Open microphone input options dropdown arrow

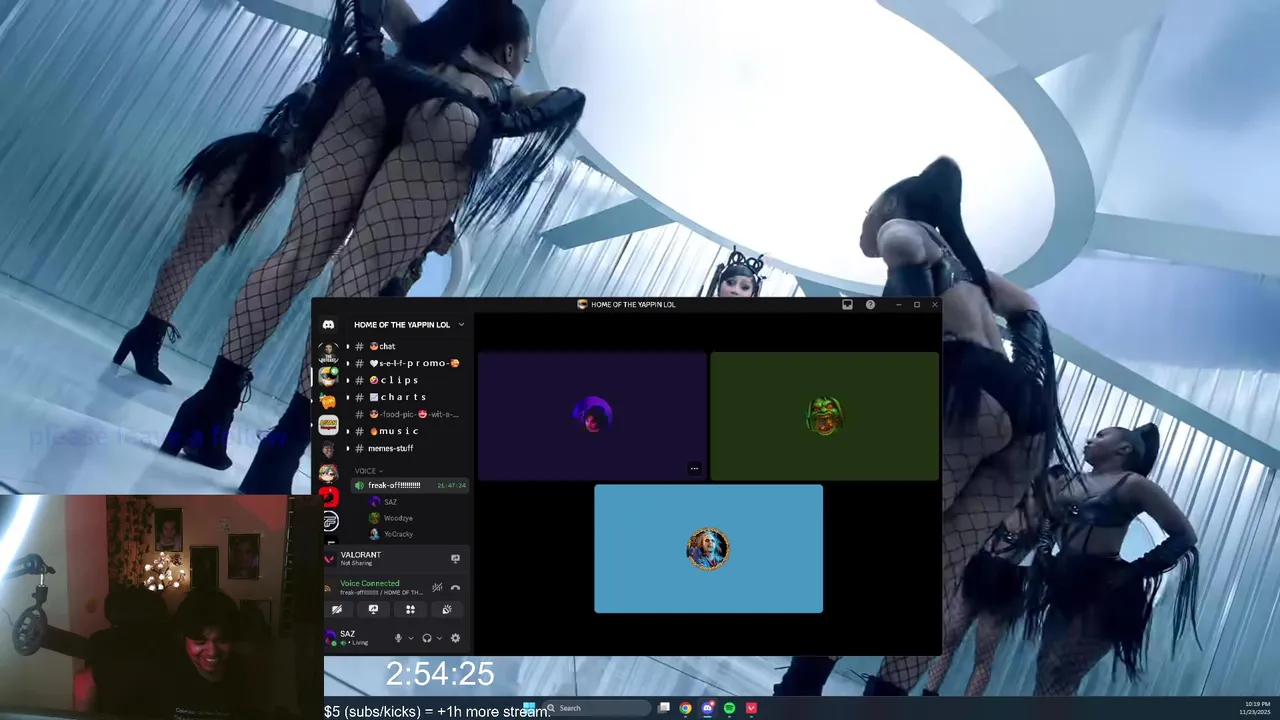pyautogui.click(x=410, y=638)
